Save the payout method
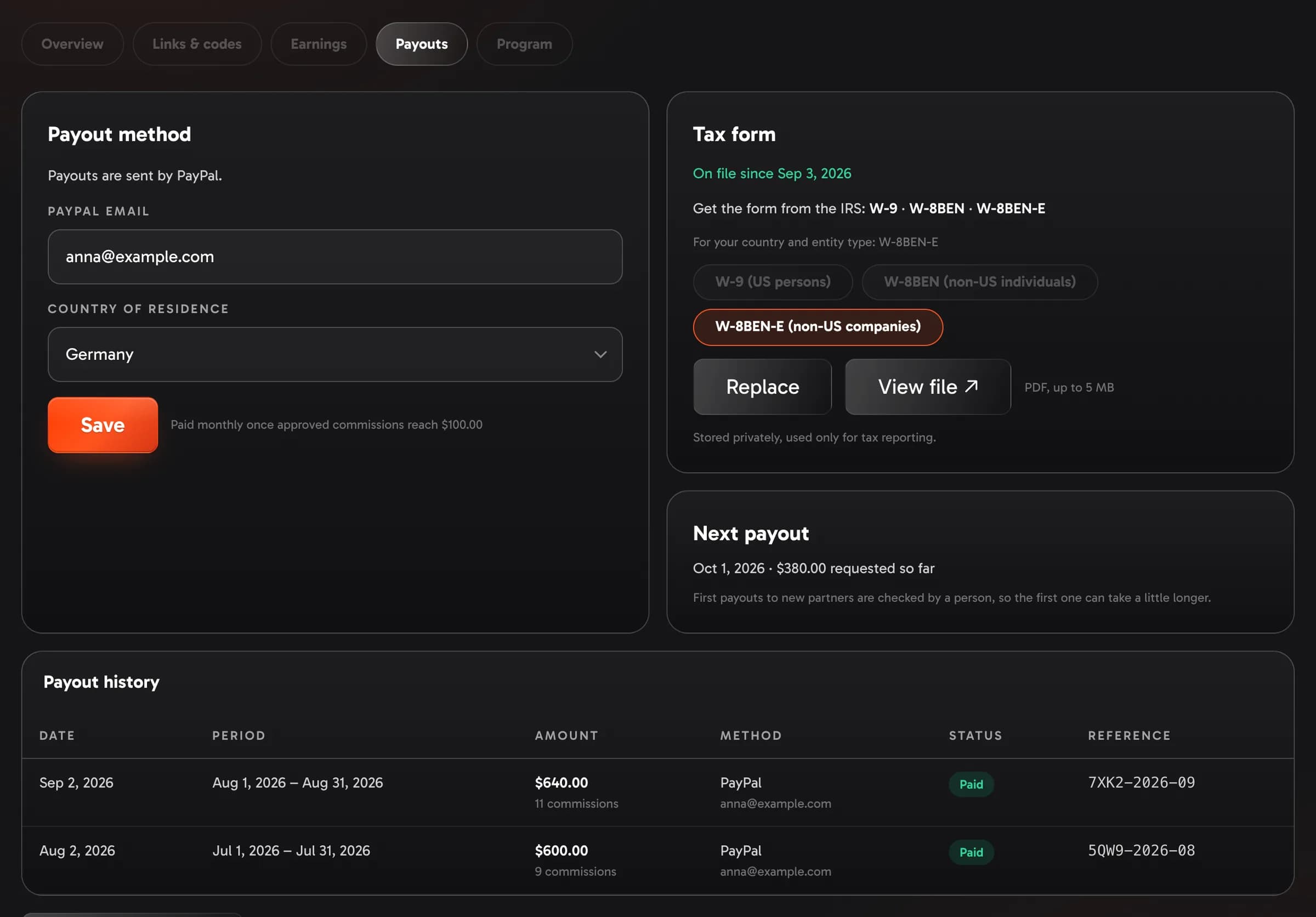Image resolution: width=1316 pixels, height=917 pixels. click(103, 424)
